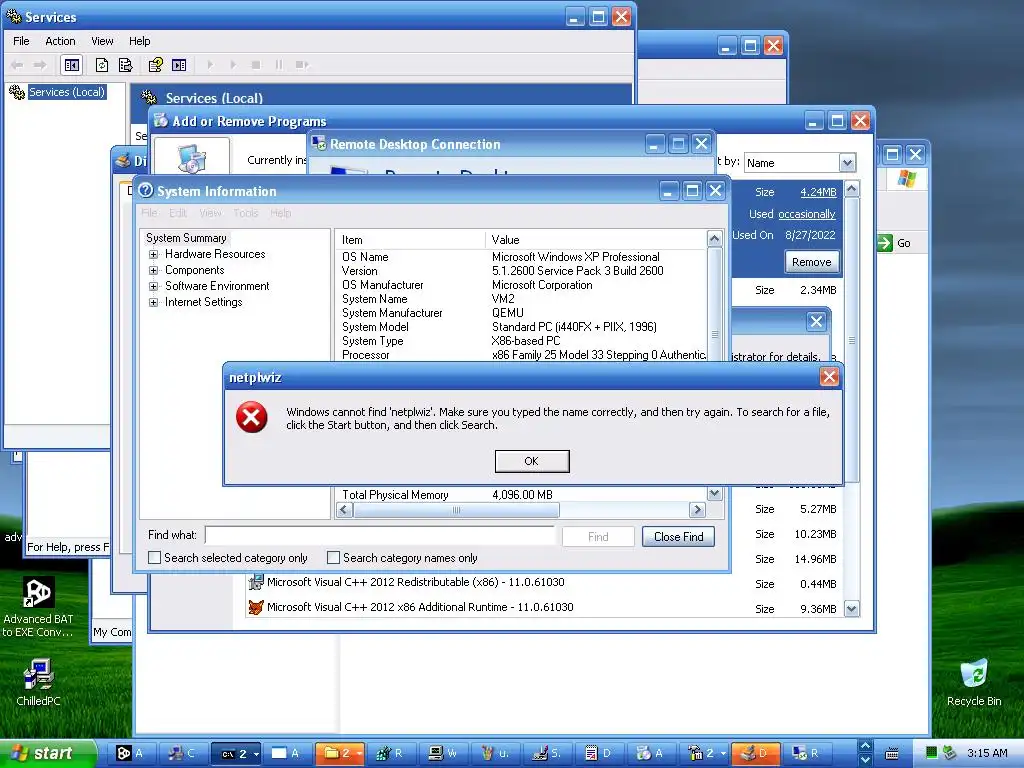Image resolution: width=1024 pixels, height=768 pixels.
Task: Click the Add or Remove Programs vertical scroll thumb
Action: [x=852, y=340]
